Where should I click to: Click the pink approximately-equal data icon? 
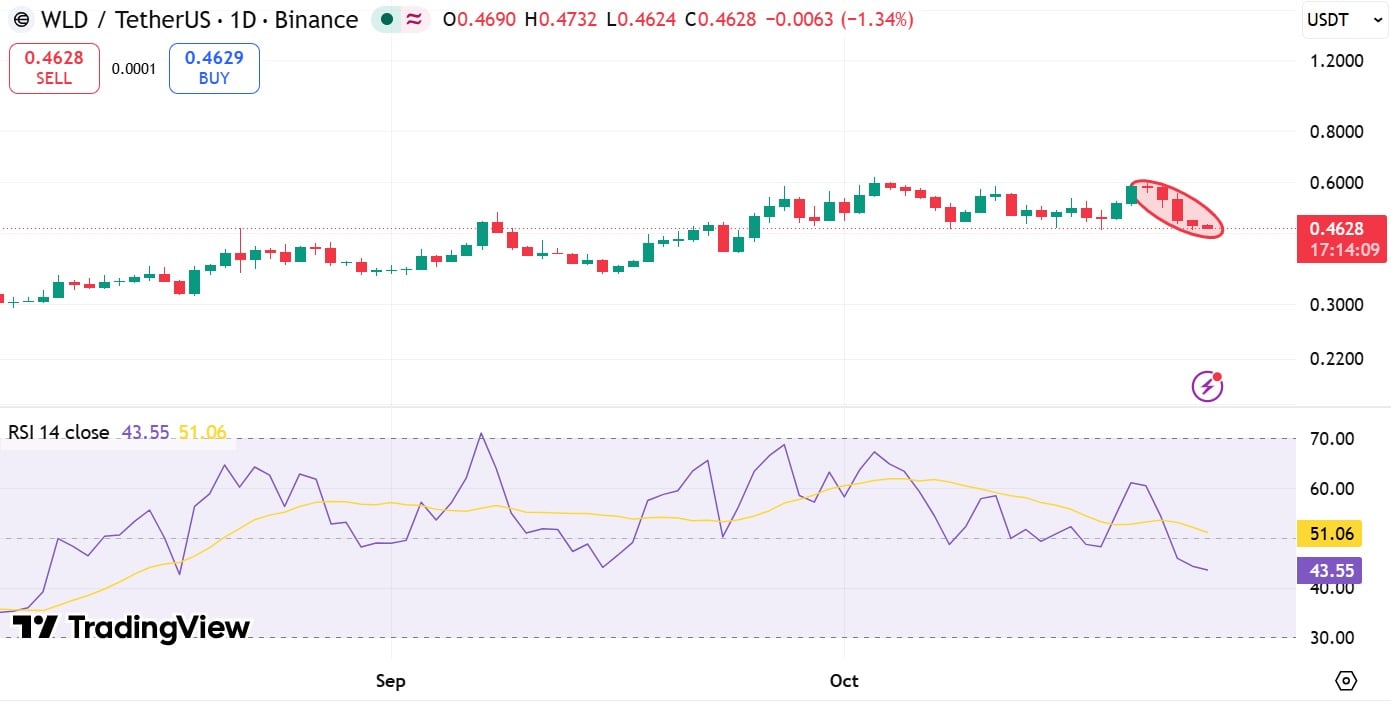coord(412,20)
